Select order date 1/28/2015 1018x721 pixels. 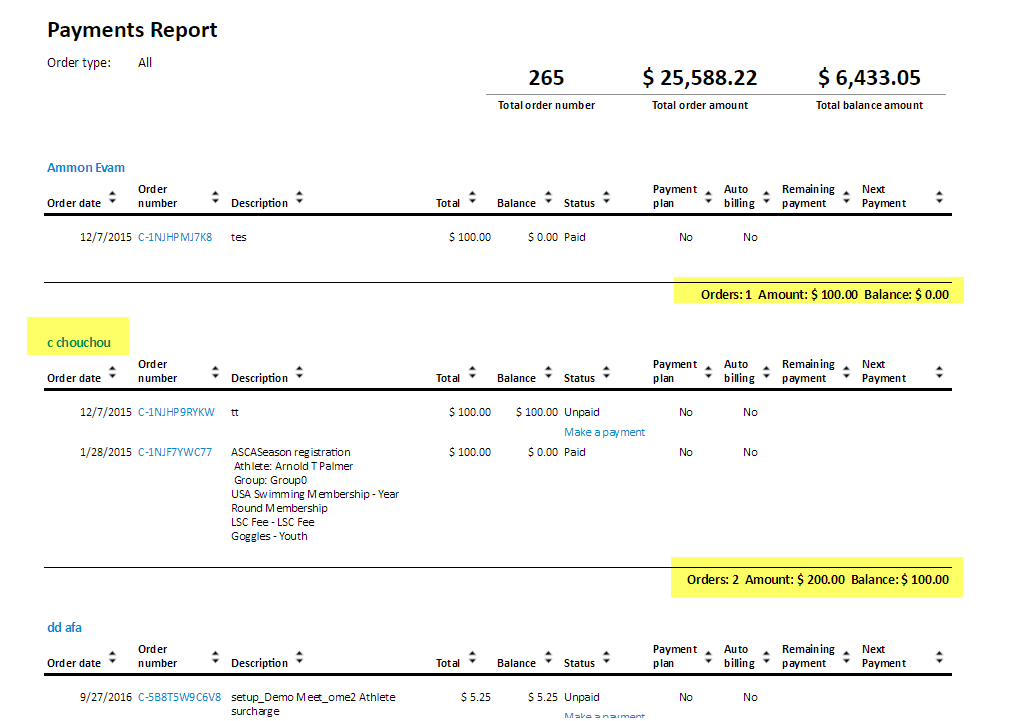coord(105,452)
